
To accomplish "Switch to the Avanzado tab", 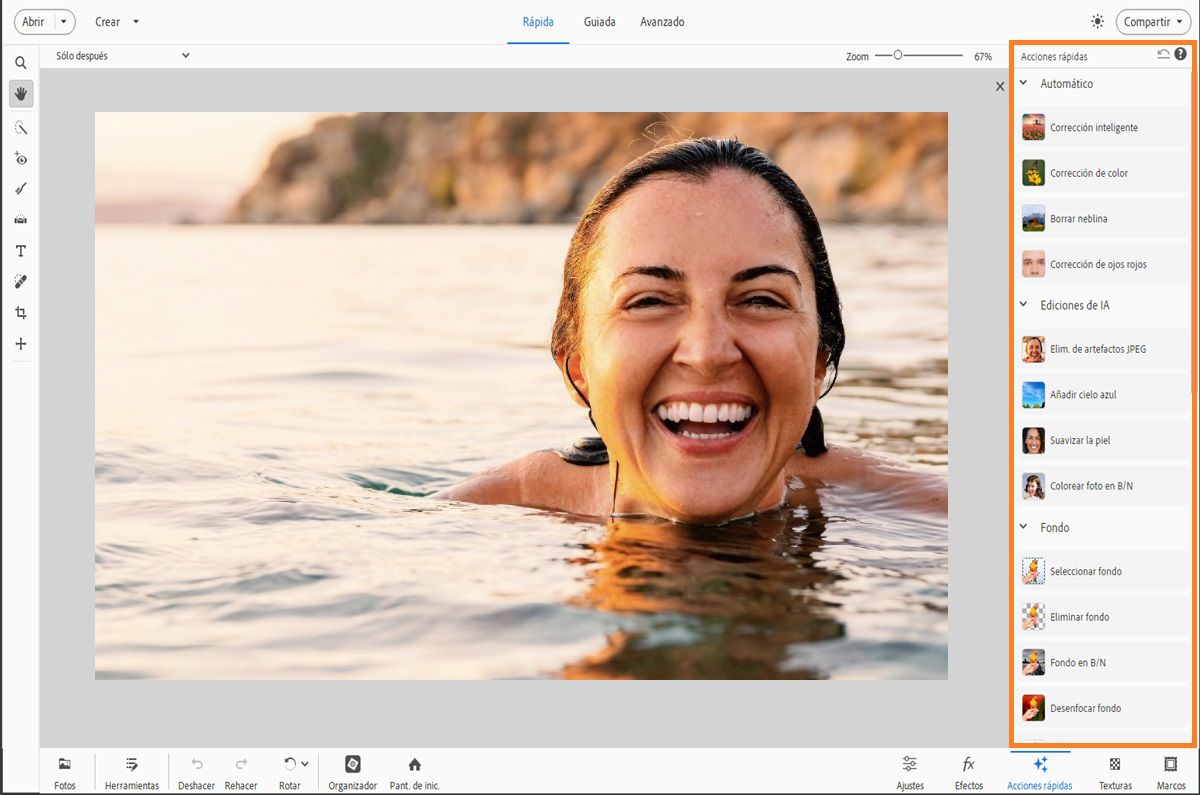I will coord(662,22).
